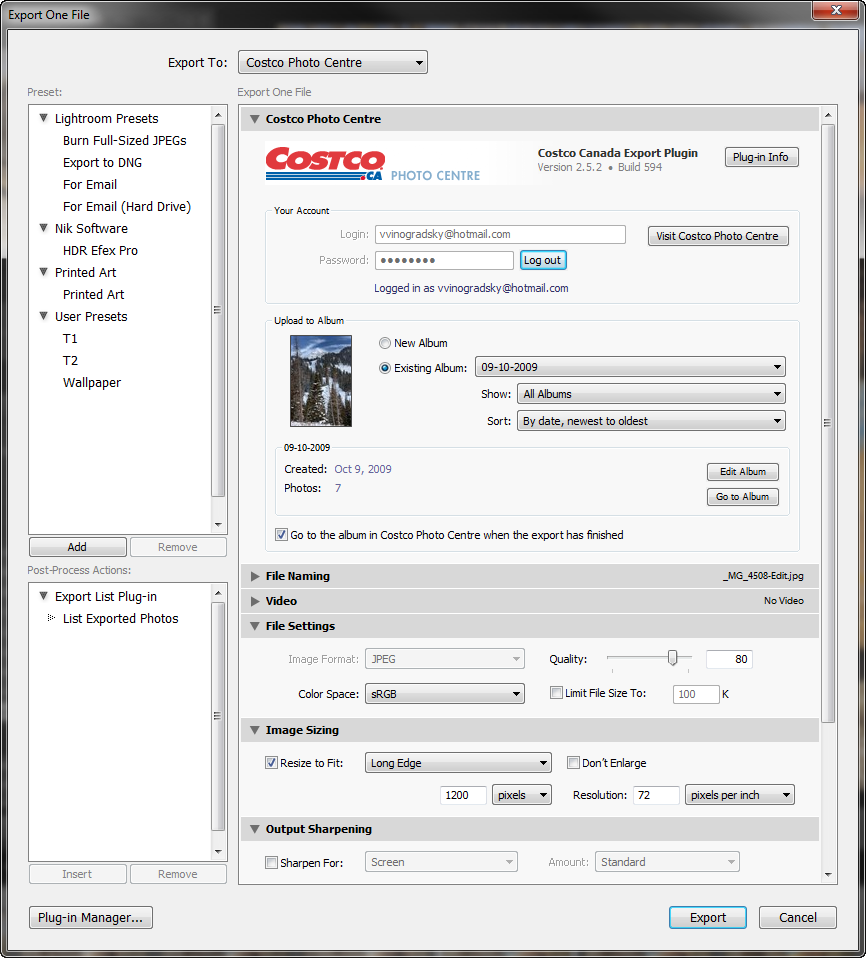Click the Add preset button
Image resolution: width=866 pixels, height=958 pixels.
(78, 547)
